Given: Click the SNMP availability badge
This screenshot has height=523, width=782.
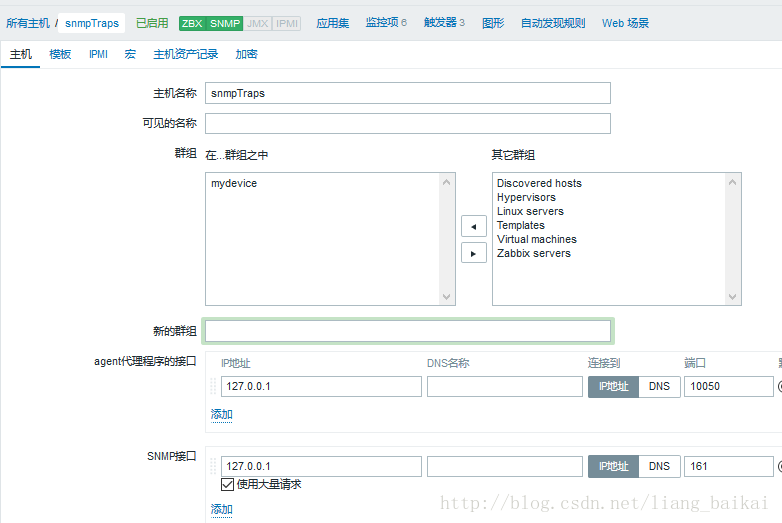Looking at the screenshot, I should coord(225,23).
